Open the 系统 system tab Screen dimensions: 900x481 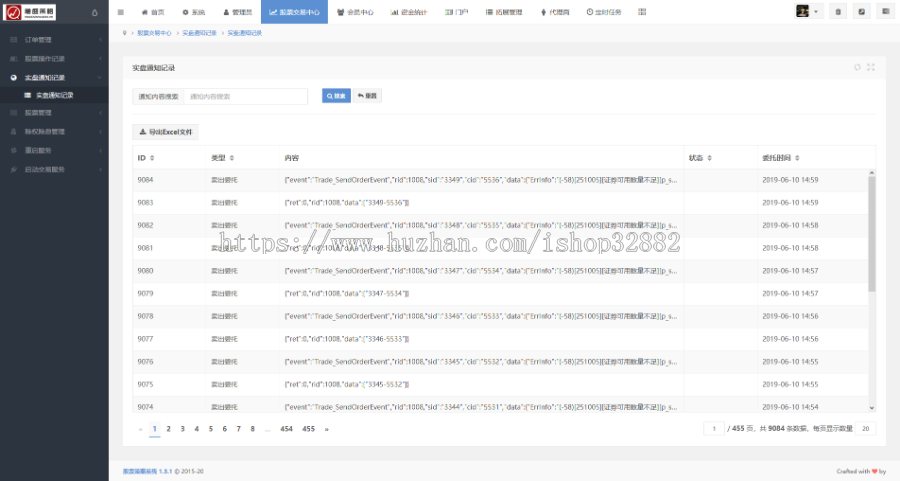(x=194, y=12)
